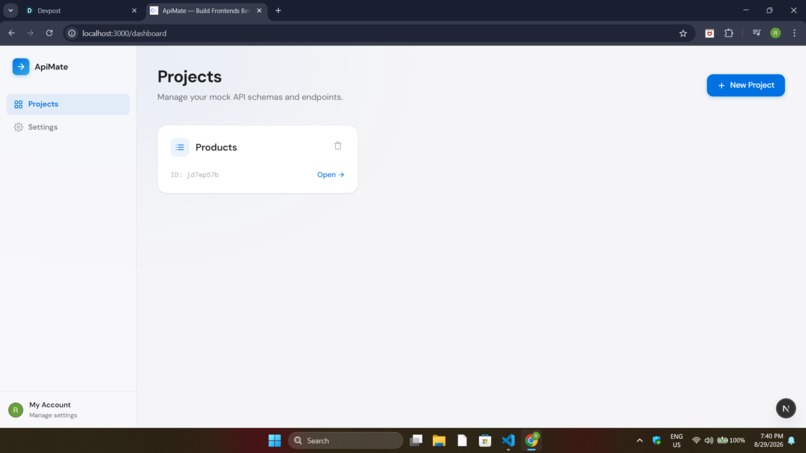
Task: Click the taskbar Search box
Action: (345, 441)
